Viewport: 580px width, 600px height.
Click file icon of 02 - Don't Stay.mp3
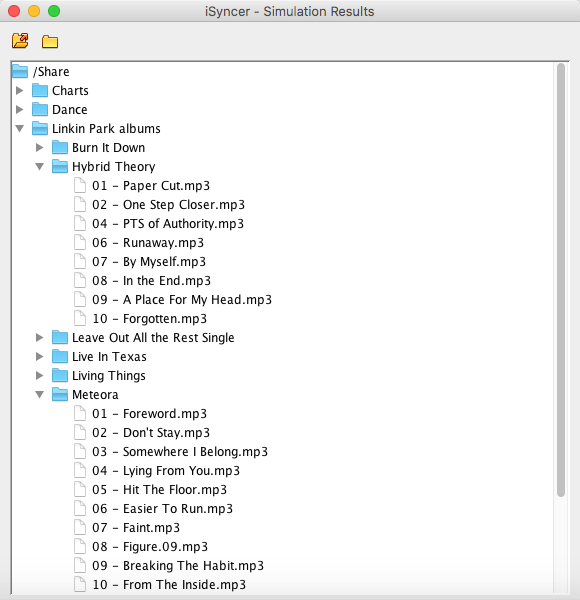pos(80,432)
